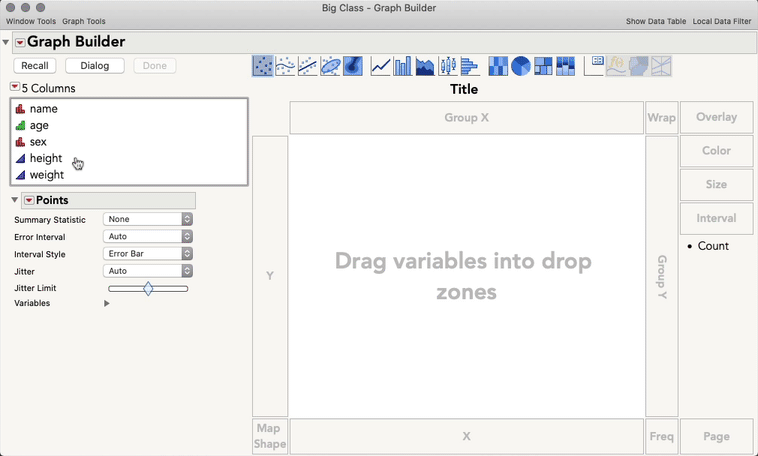The height and width of the screenshot is (456, 758).
Task: Select the Area chart element icon
Action: pos(425,66)
